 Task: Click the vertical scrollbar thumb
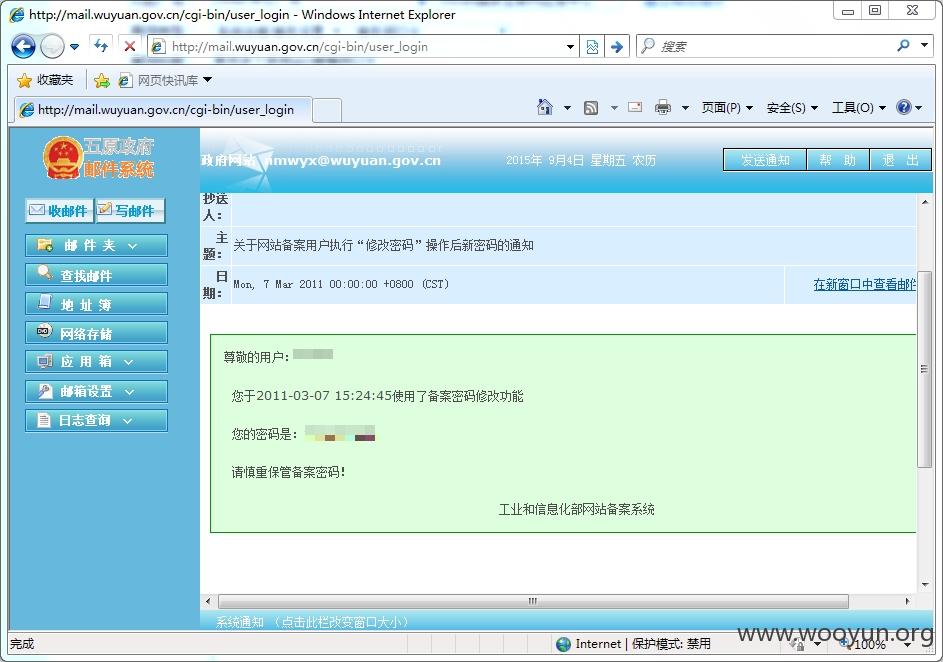tap(924, 369)
